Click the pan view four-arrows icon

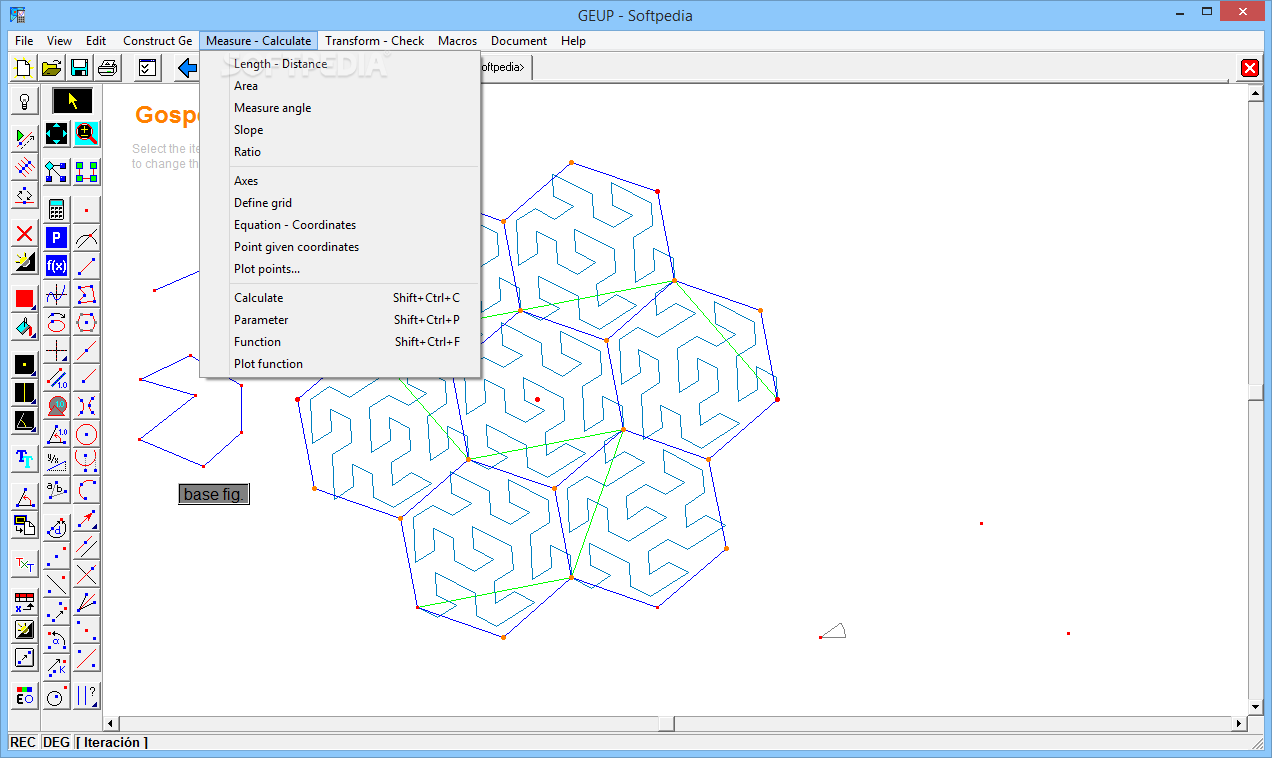pos(56,134)
